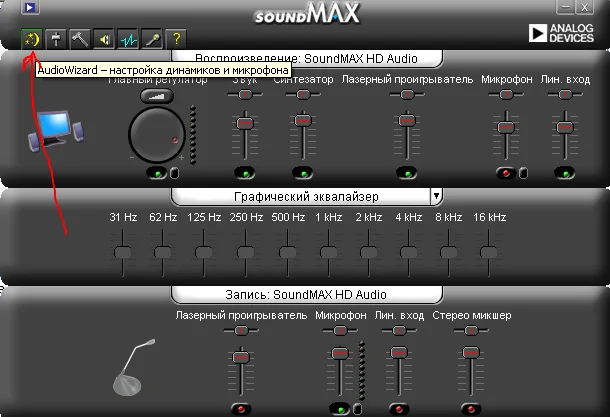610x417 pixels.
Task: Click Синтезатор balance slider thumb
Action: pyautogui.click(x=303, y=95)
